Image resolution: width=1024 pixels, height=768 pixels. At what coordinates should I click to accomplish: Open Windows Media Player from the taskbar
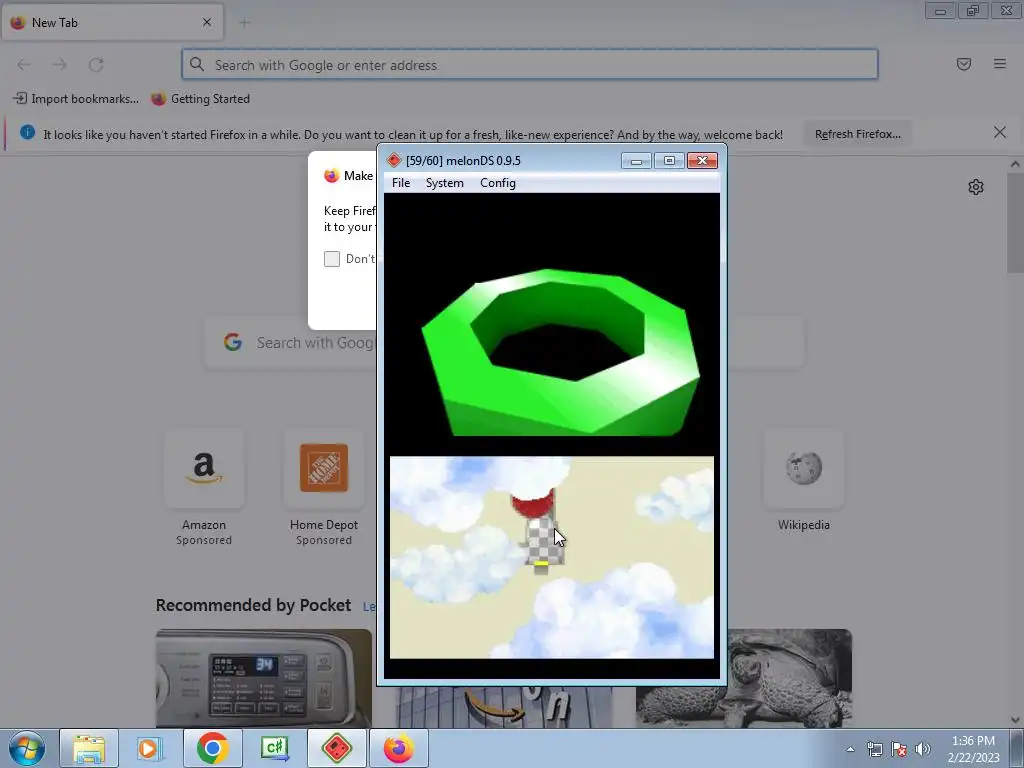coord(150,748)
